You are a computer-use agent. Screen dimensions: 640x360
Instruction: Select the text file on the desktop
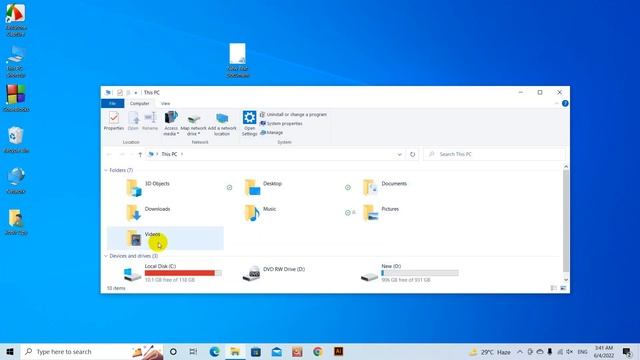click(x=238, y=60)
